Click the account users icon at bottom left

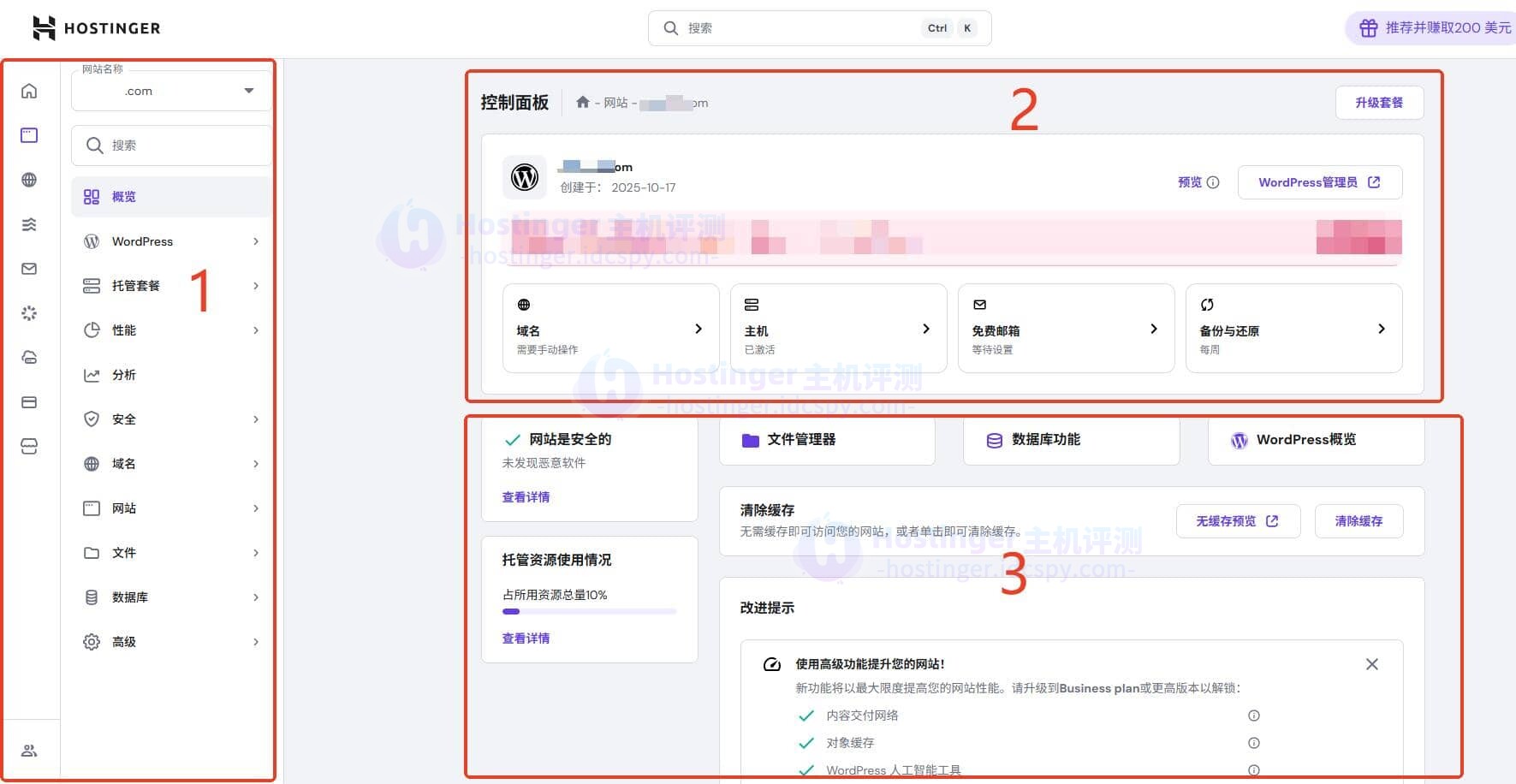[29, 751]
